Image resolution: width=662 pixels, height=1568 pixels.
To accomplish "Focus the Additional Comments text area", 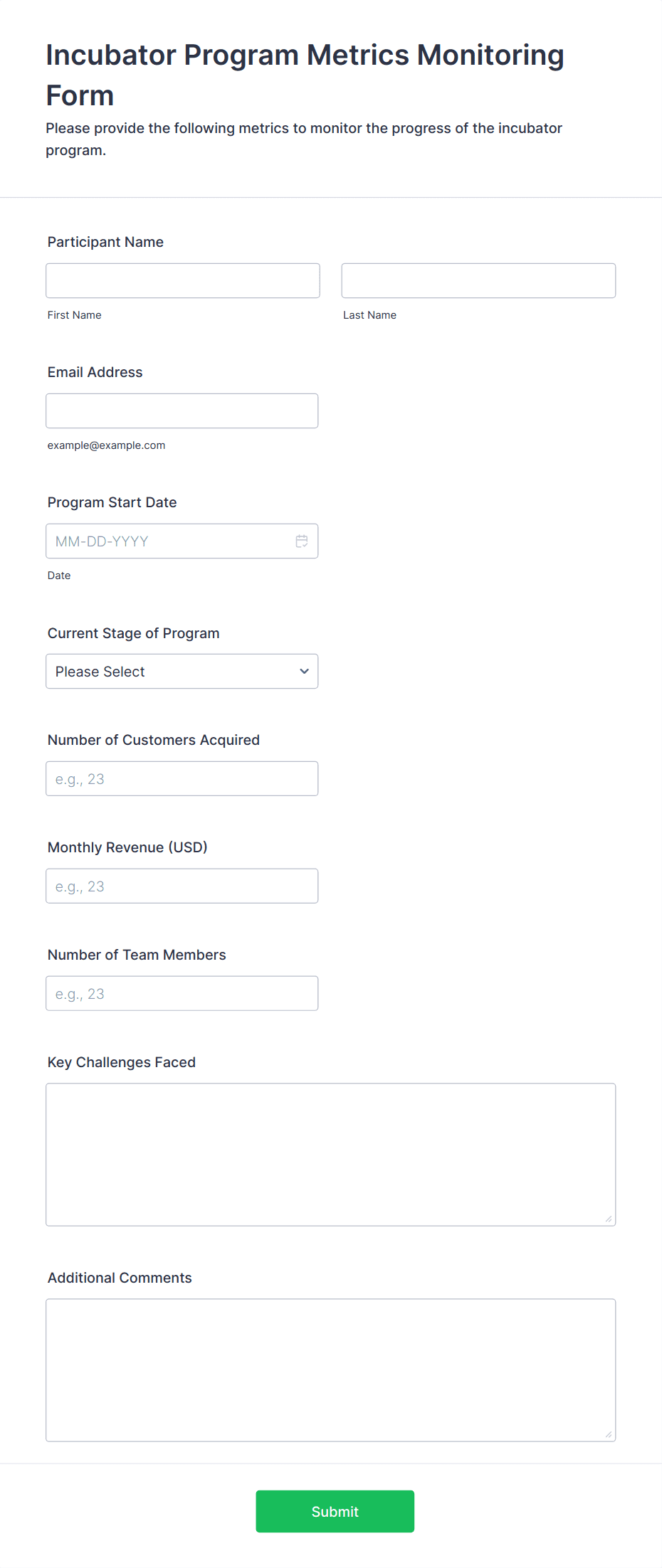I will click(331, 1370).
